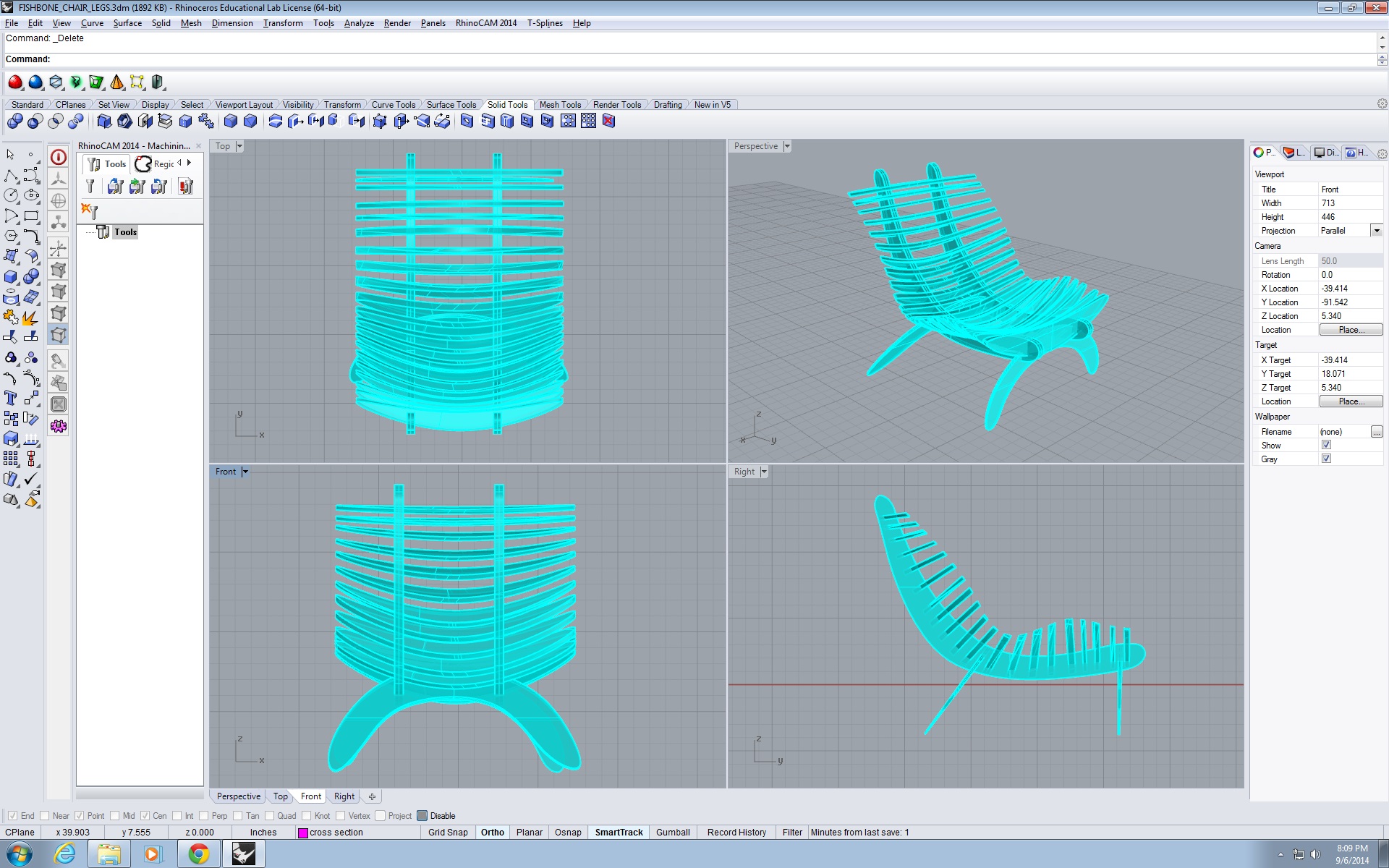Click the Rectangle tool icon

[31, 216]
